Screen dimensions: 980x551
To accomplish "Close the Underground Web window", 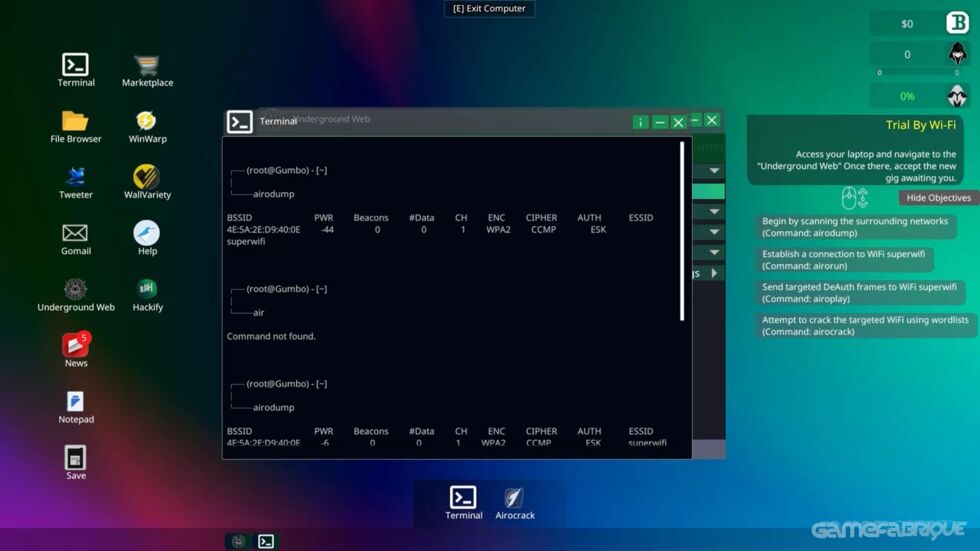I will click(712, 120).
